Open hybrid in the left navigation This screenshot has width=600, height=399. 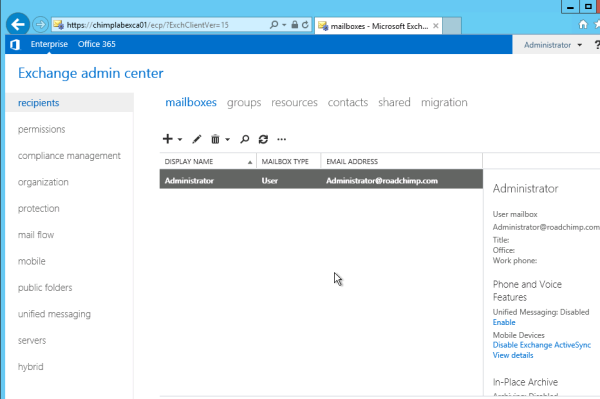point(30,367)
